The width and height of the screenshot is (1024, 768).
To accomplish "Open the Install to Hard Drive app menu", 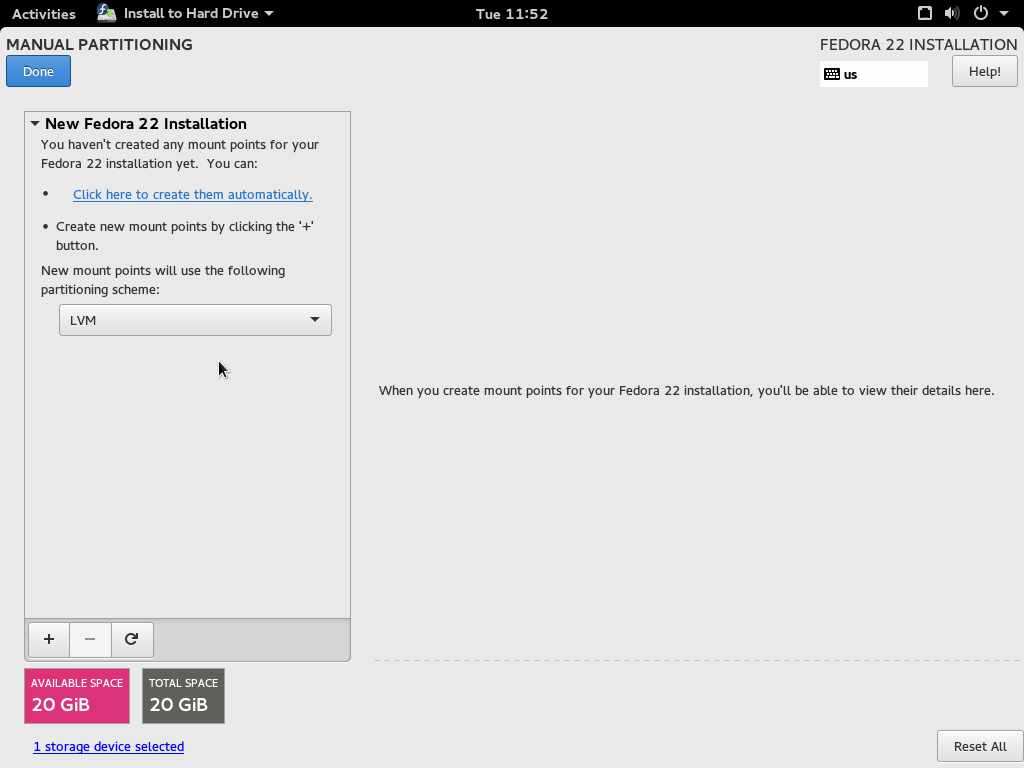I will coord(186,13).
